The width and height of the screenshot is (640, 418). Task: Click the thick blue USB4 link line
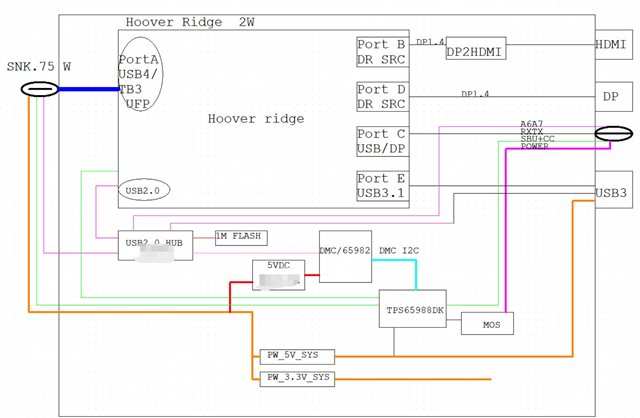(89, 89)
